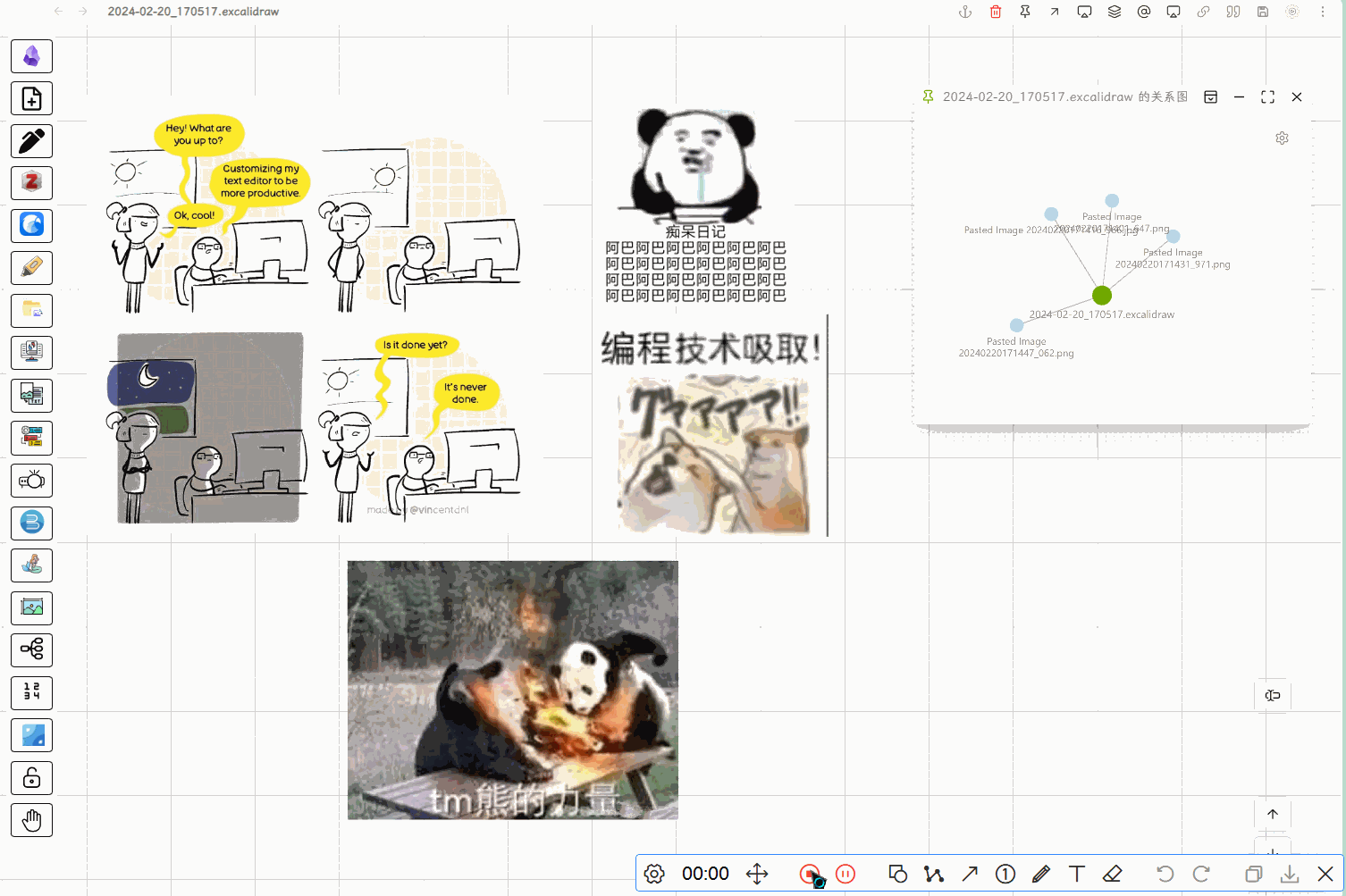Click the 1 2 3 4 numbering icon
Screen dimensions: 1346x896
31,692
